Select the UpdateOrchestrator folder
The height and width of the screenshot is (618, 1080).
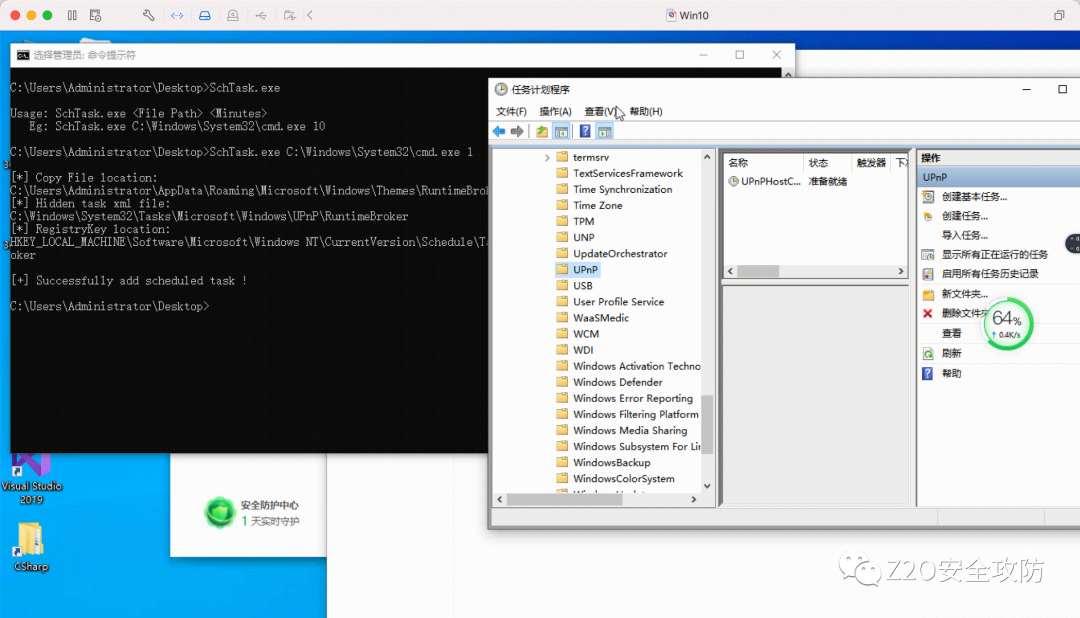[620, 254]
